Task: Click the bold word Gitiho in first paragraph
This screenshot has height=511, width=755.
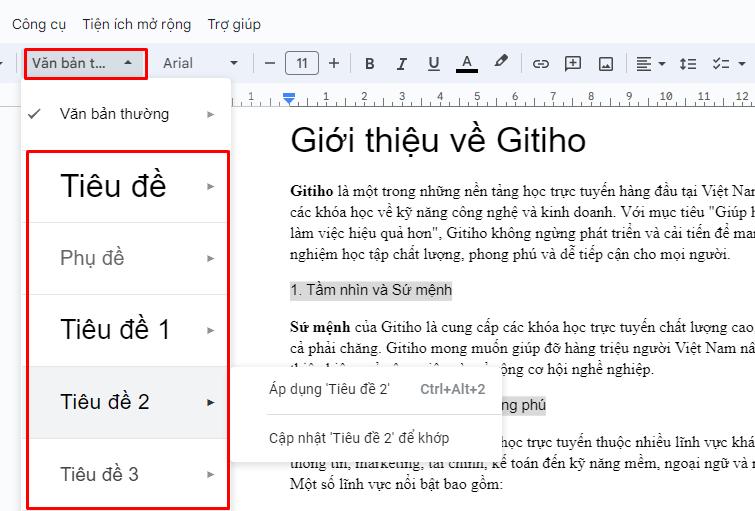Action: click(x=312, y=191)
